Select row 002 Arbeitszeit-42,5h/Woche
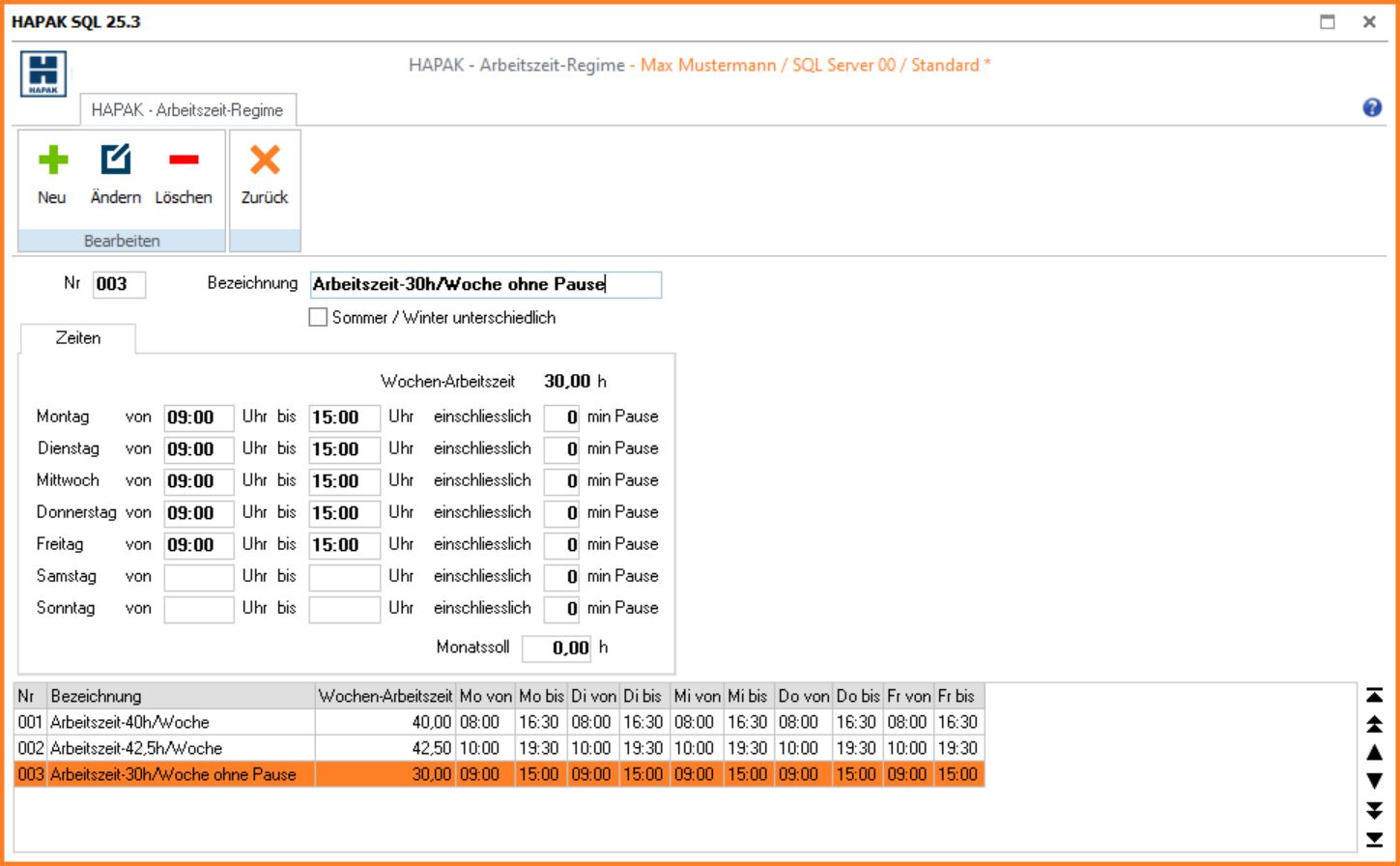Screen dimensions: 1400x866 click(136, 748)
